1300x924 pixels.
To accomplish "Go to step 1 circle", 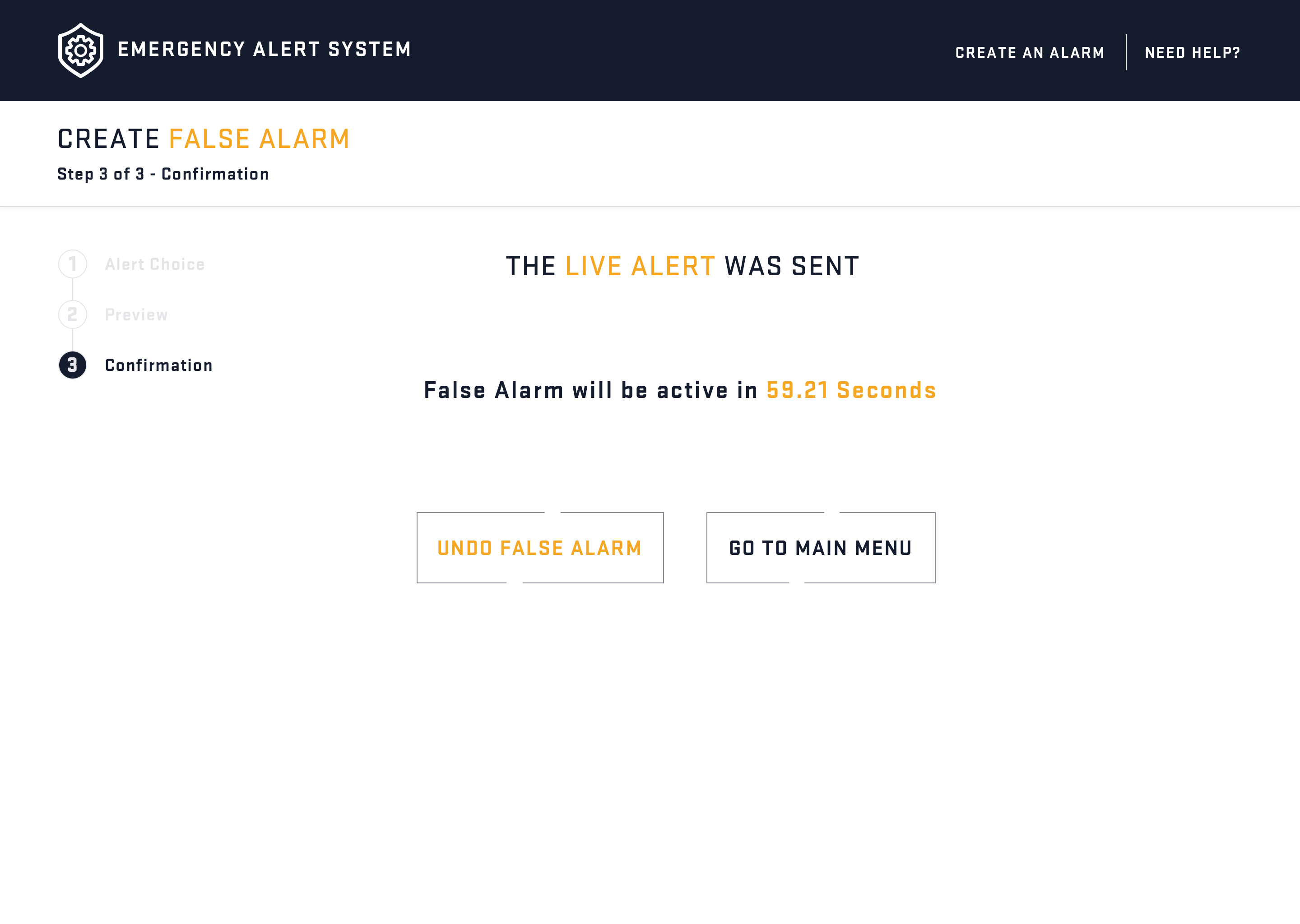I will pyautogui.click(x=73, y=264).
